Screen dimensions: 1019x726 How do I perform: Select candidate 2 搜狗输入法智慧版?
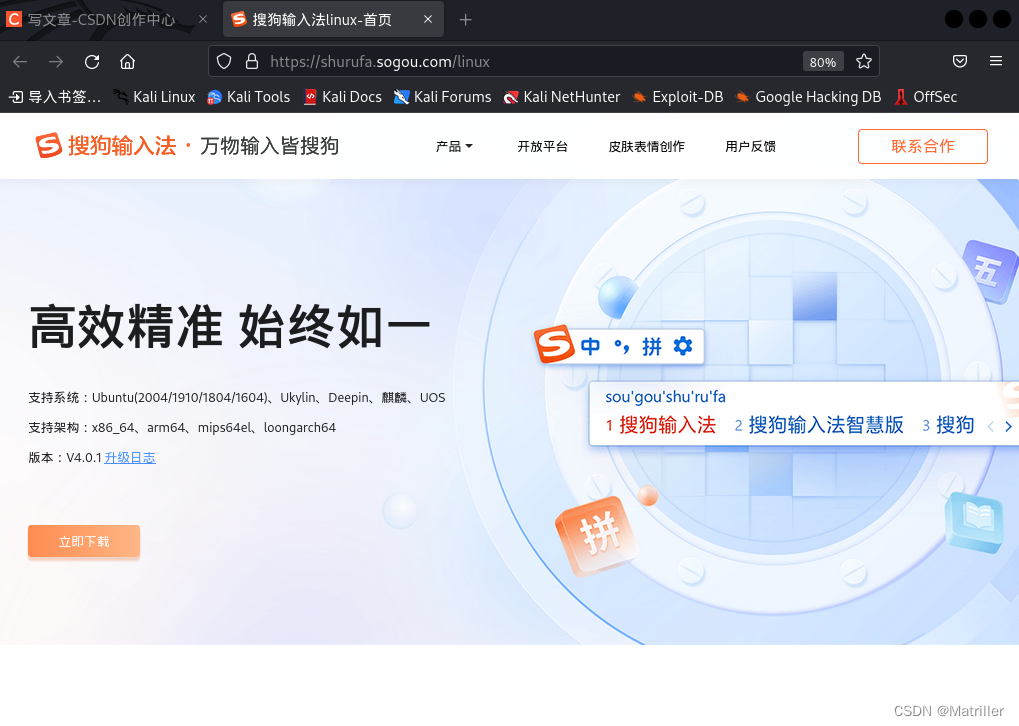tap(819, 425)
